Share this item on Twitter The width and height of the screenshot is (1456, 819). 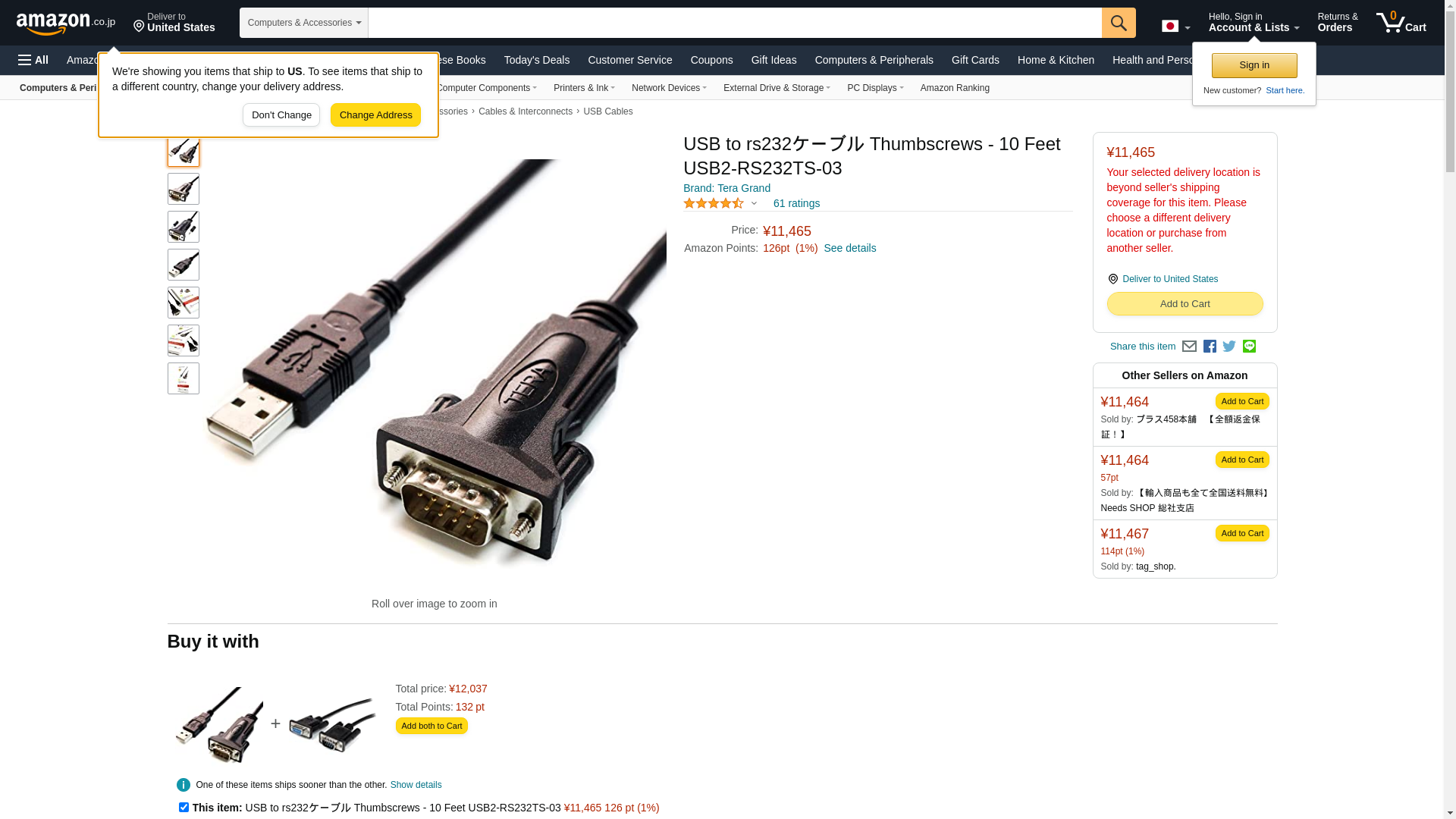coord(1229,347)
